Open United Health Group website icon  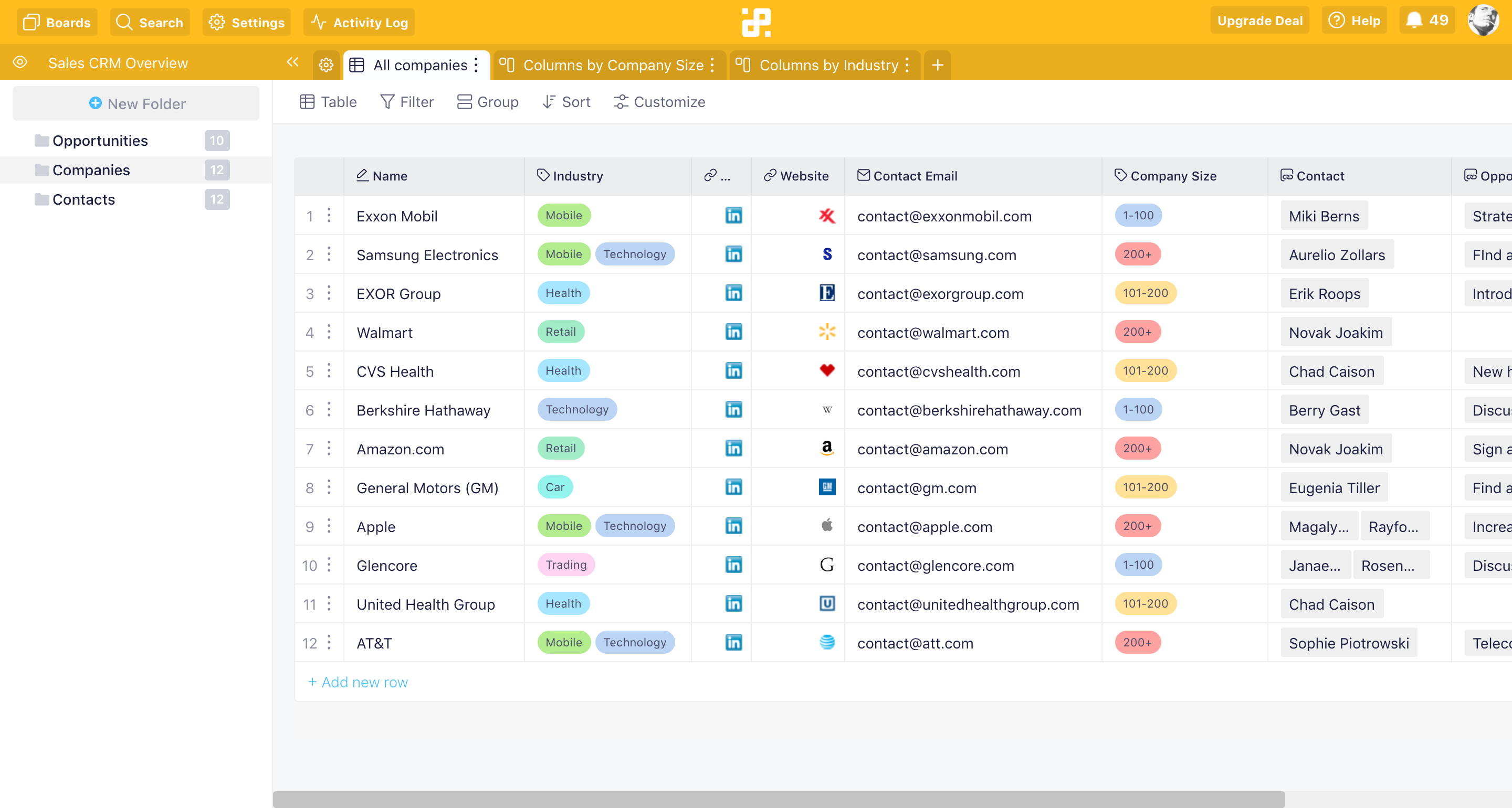pyautogui.click(x=827, y=604)
